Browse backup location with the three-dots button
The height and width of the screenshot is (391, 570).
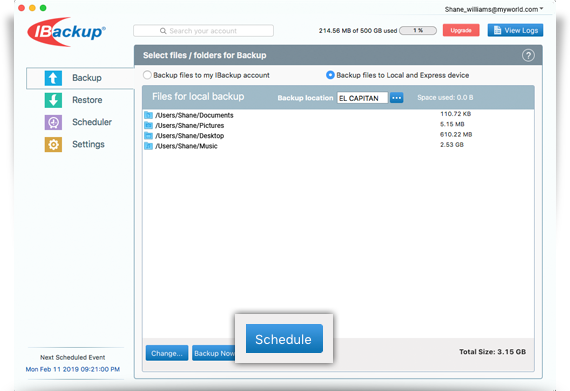coord(396,98)
